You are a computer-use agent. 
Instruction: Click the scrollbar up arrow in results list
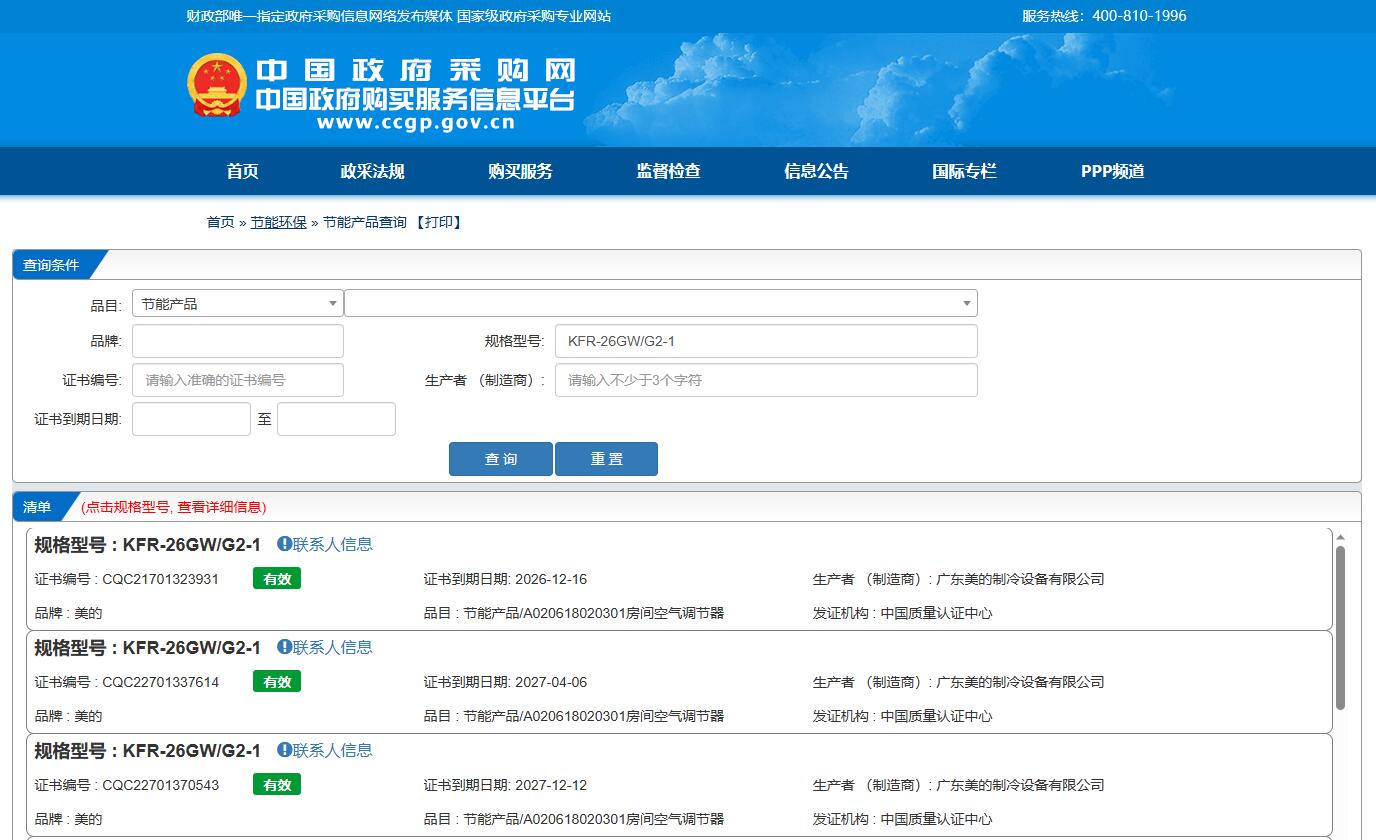(1340, 537)
